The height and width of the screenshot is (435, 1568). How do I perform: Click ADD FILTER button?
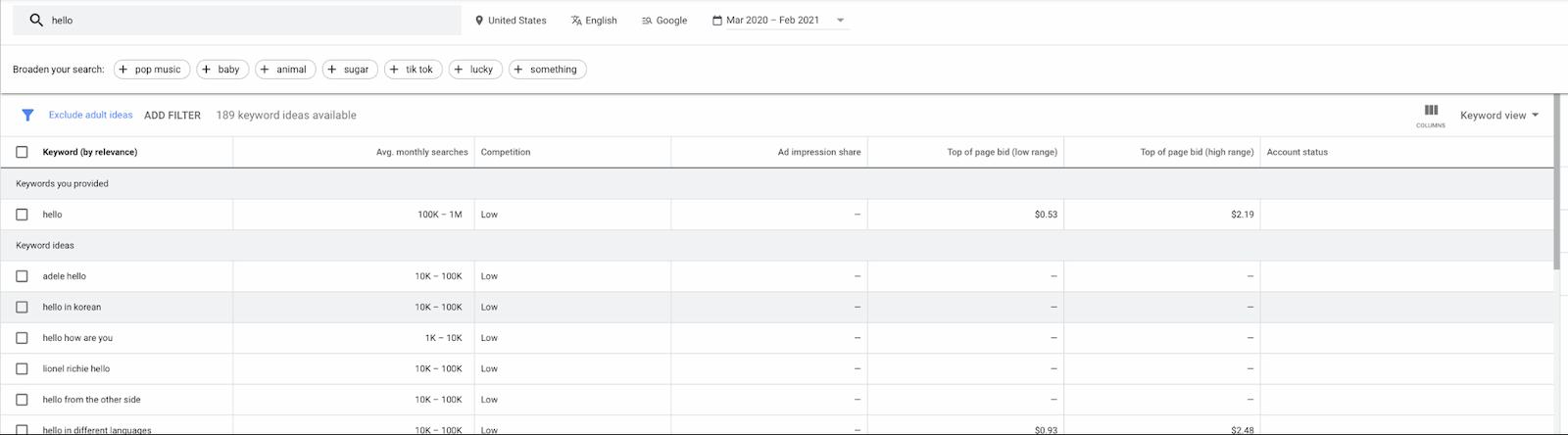(x=172, y=116)
